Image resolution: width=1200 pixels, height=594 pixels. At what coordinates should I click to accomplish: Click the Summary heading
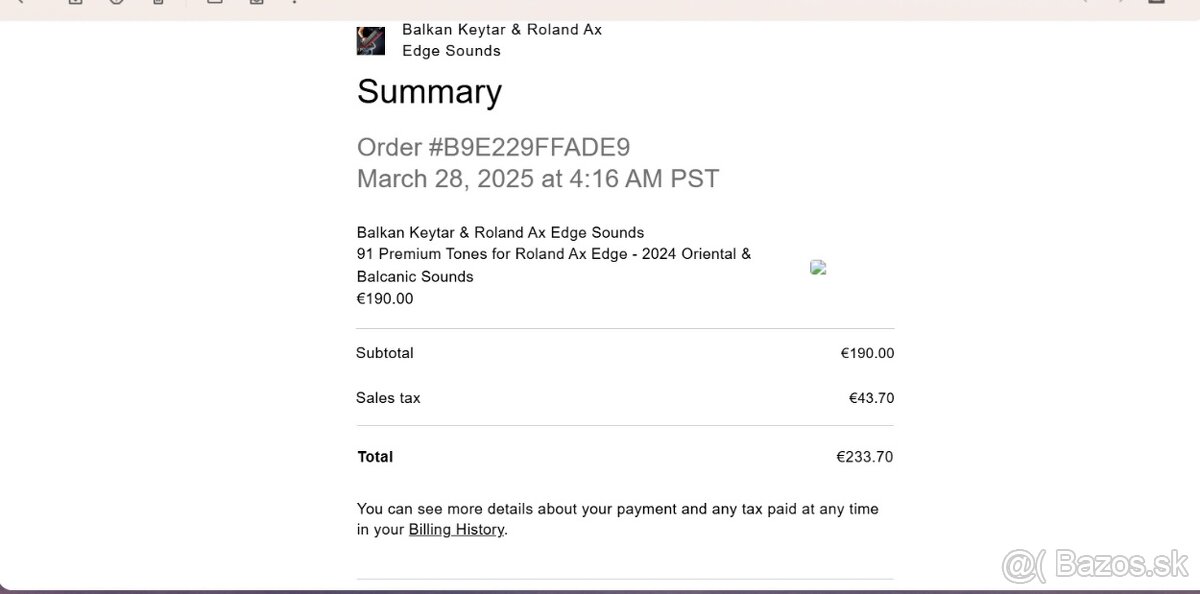pyautogui.click(x=429, y=92)
